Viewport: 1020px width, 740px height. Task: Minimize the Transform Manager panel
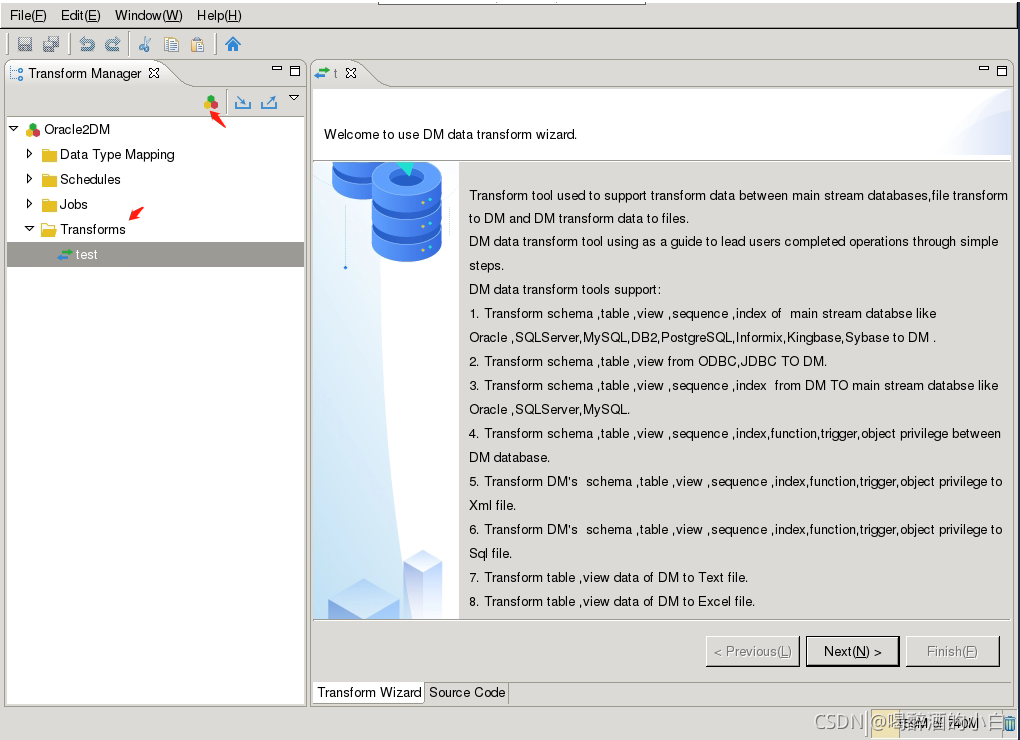[277, 68]
